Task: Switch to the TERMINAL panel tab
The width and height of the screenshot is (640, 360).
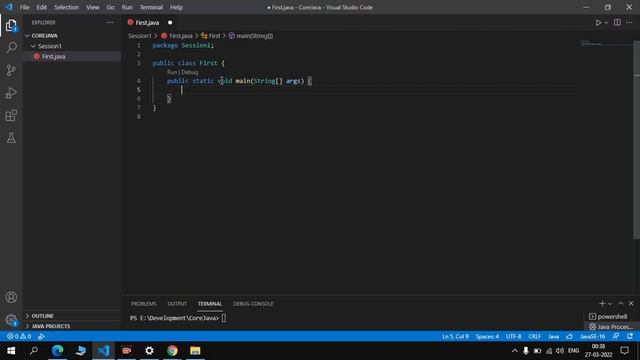Action: coord(210,304)
